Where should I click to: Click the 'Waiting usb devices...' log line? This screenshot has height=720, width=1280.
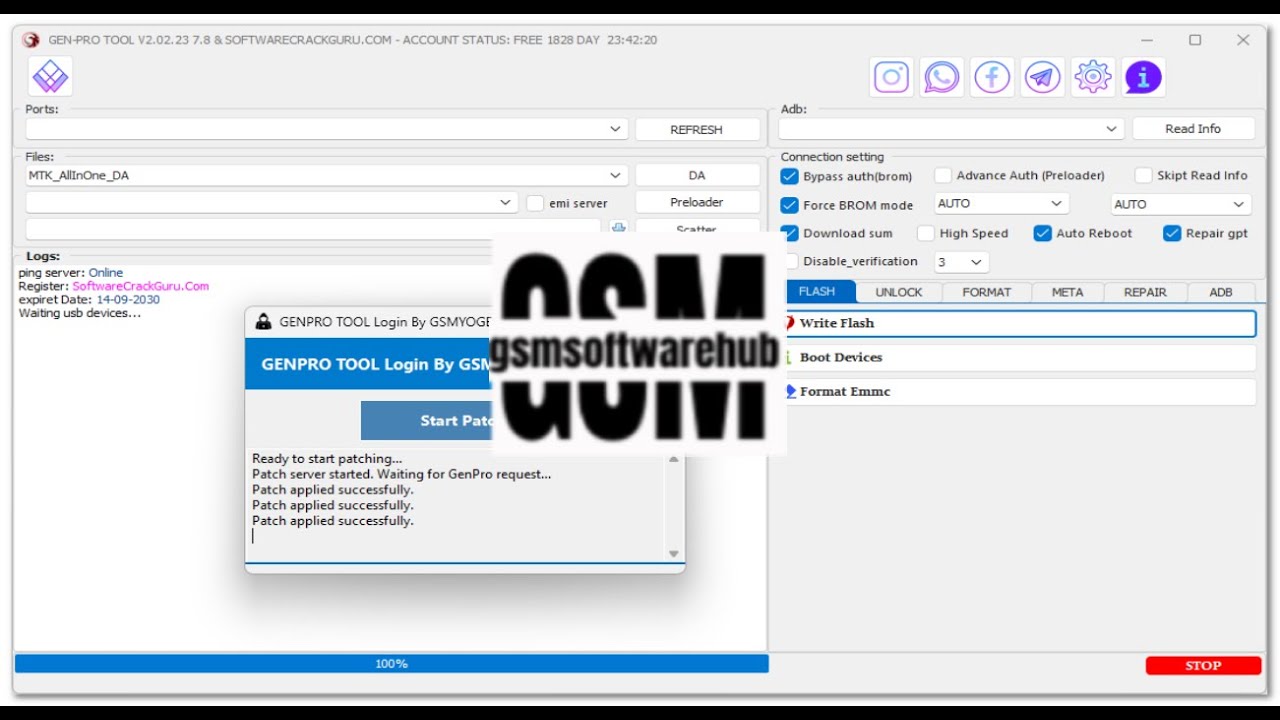coord(80,313)
